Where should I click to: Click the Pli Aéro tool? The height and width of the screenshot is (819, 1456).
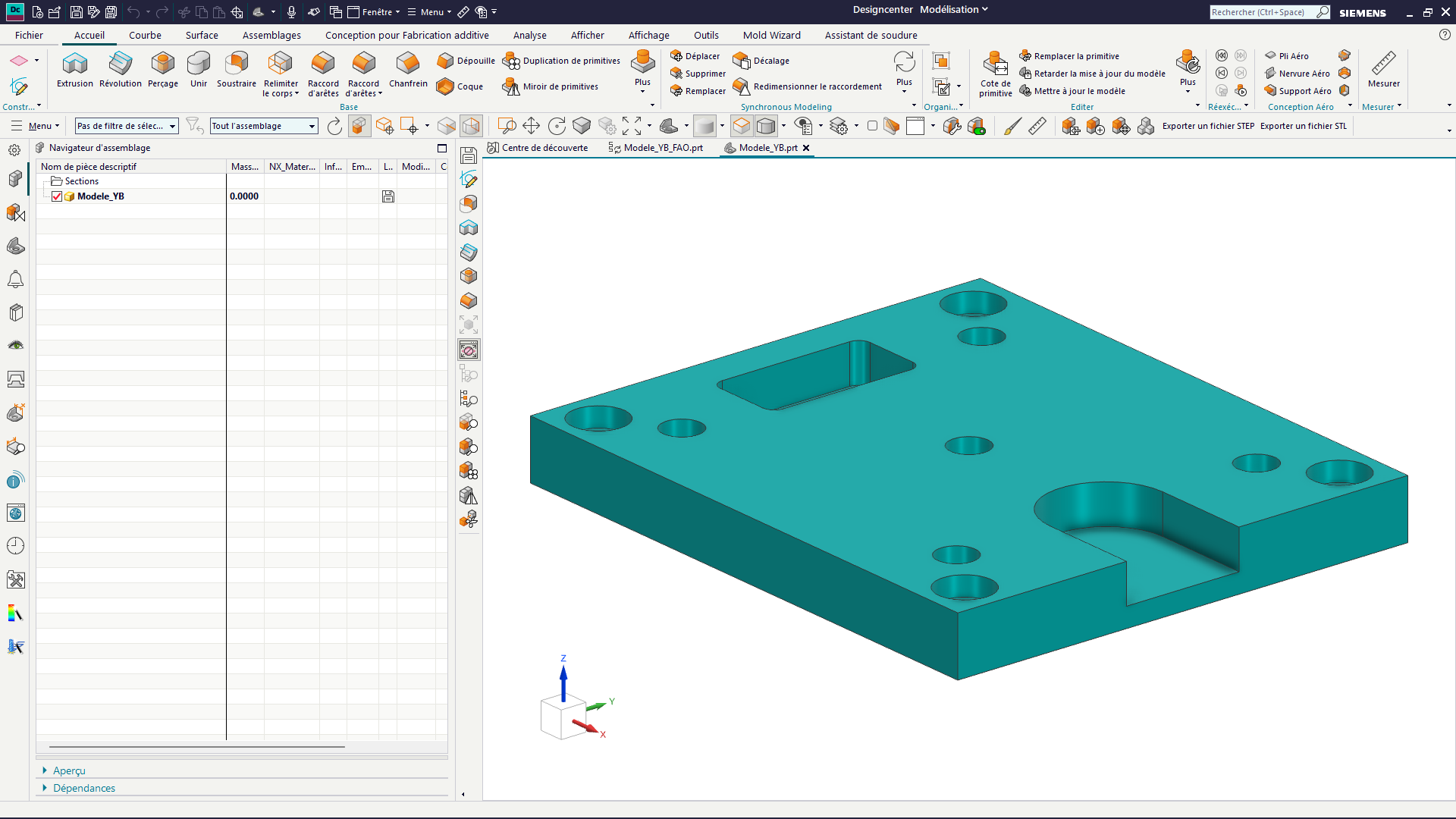[1286, 56]
